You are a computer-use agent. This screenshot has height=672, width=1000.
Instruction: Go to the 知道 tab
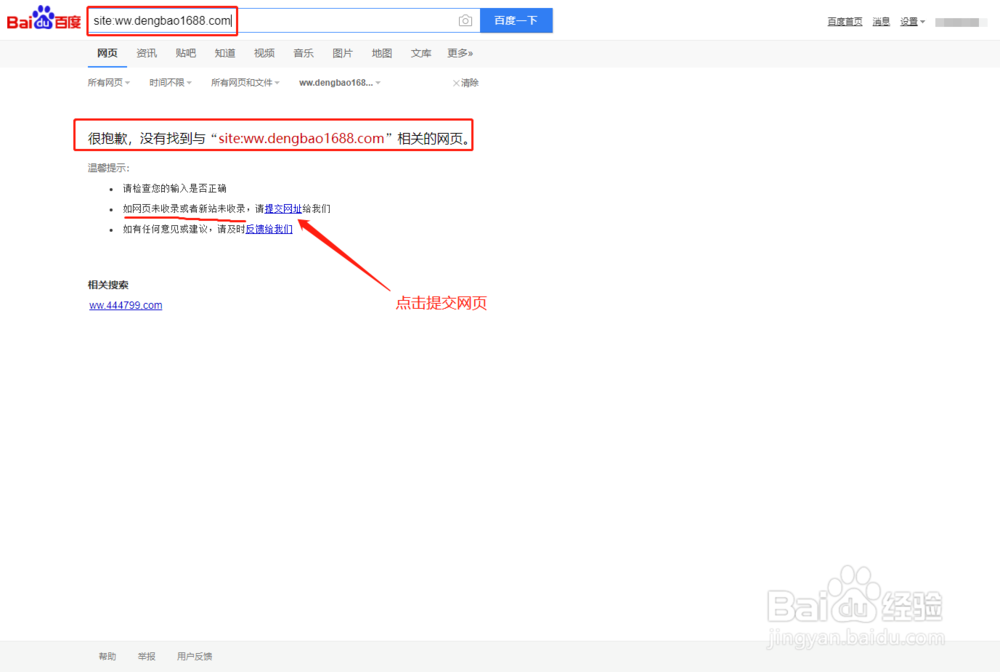pos(225,53)
